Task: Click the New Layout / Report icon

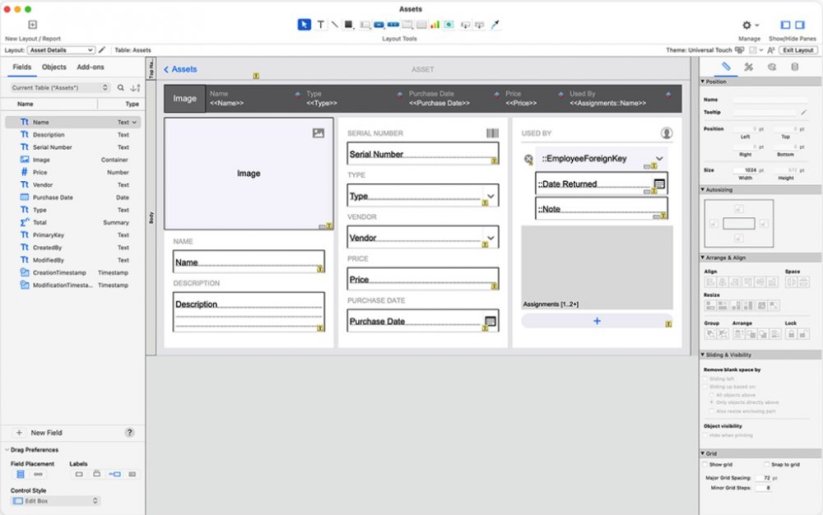Action: [x=33, y=25]
